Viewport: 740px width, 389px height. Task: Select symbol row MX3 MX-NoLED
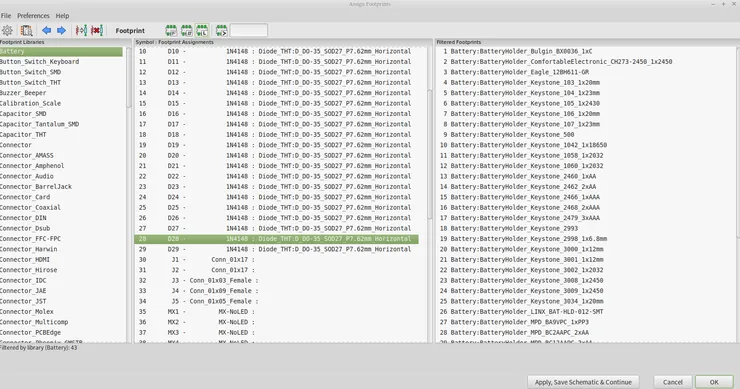(x=277, y=332)
